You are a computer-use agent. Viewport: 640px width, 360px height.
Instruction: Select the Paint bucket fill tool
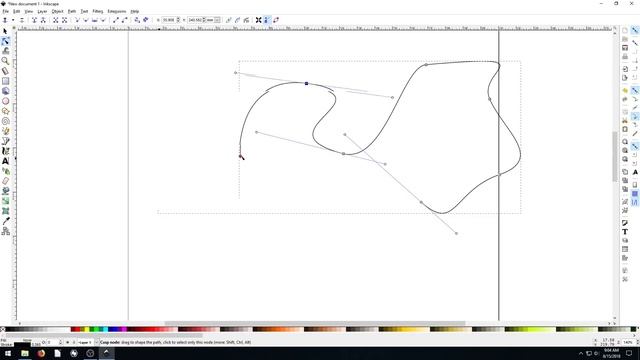coord(5,191)
